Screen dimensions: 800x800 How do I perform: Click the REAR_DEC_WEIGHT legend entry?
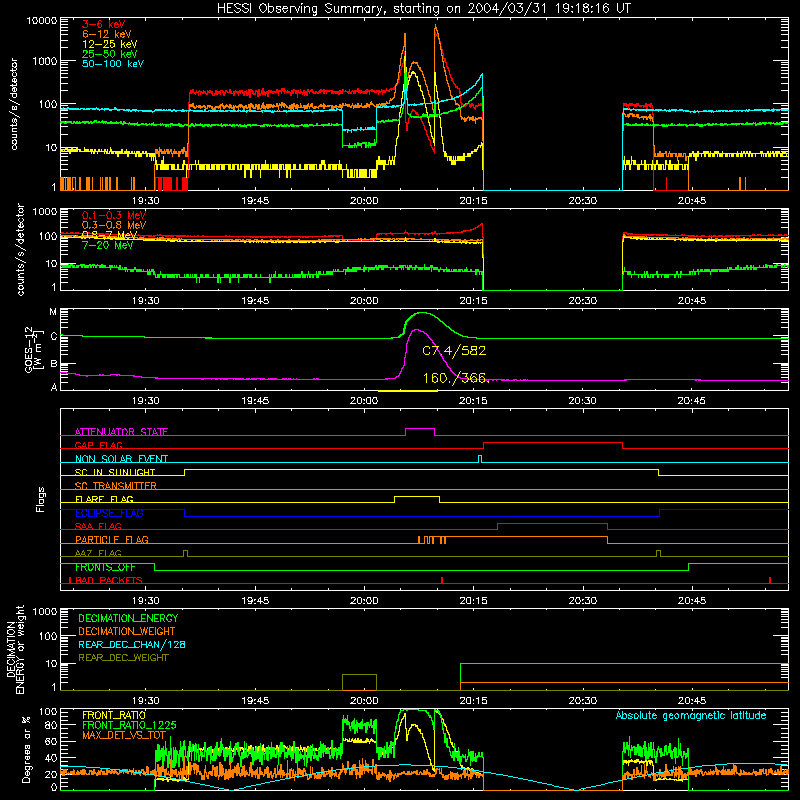(x=123, y=658)
